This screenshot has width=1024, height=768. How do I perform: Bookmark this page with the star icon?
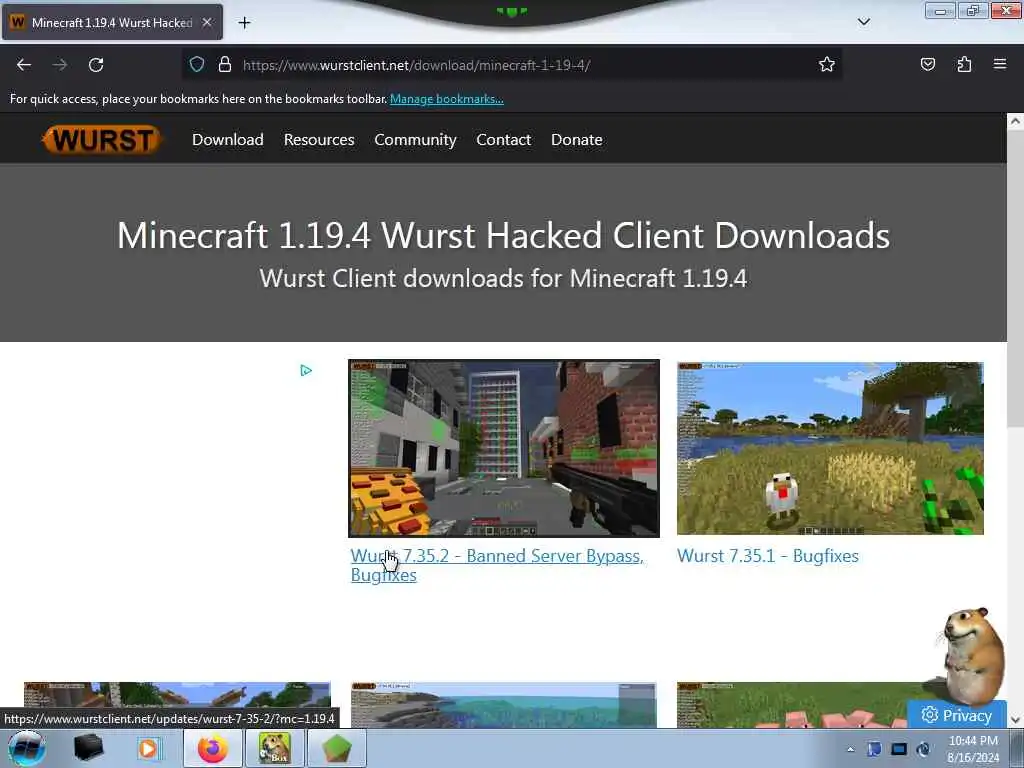[827, 65]
